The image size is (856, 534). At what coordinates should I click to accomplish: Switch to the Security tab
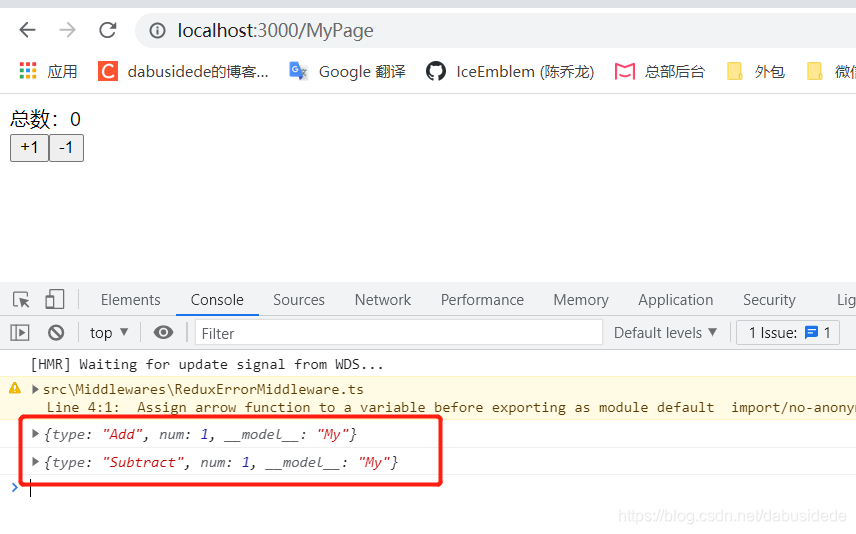click(769, 300)
